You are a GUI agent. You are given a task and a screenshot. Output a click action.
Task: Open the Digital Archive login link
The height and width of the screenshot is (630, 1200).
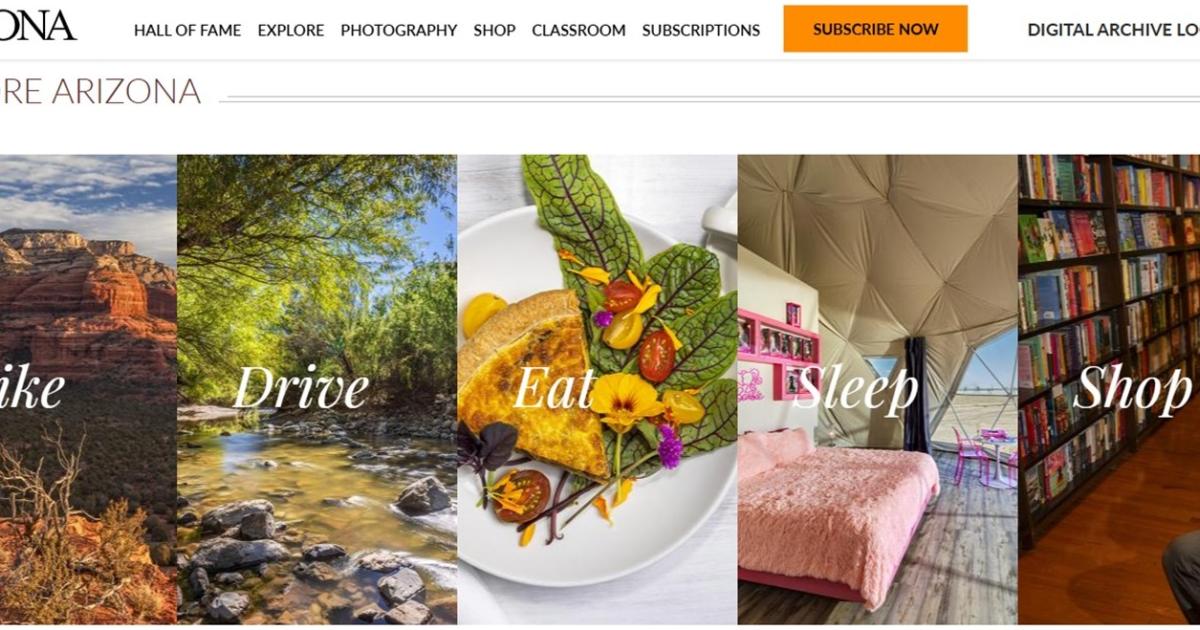(1114, 30)
